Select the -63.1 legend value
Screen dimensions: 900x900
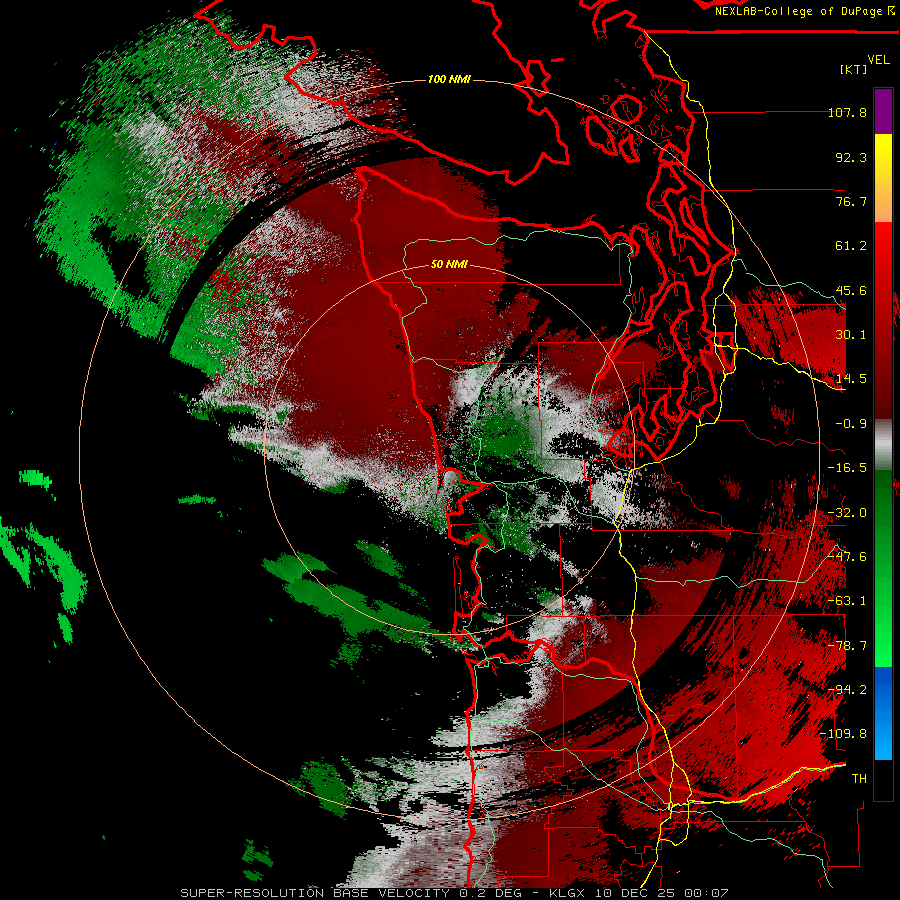coord(847,601)
